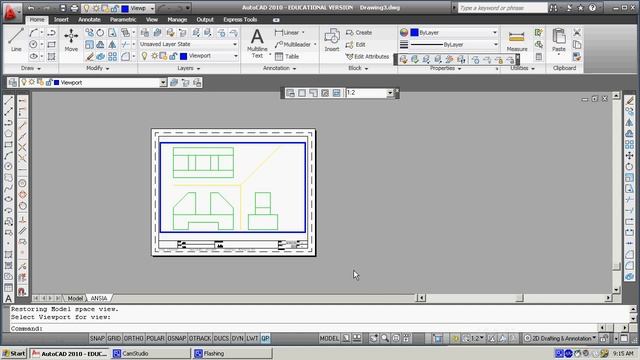This screenshot has height=360, width=640.
Task: Switch to CamStudio taskbar window
Action: [151, 353]
